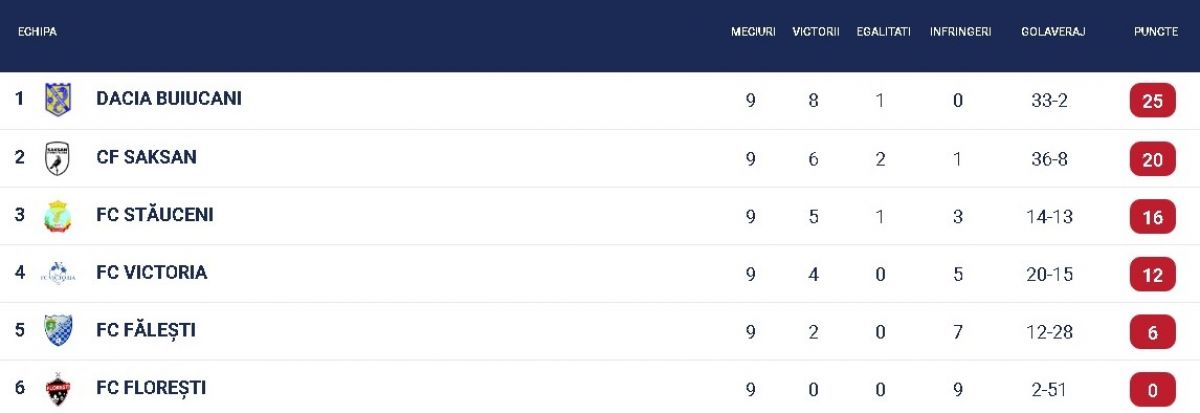This screenshot has width=1200, height=413.
Task: Click the FC Florești team crest
Action: pyautogui.click(x=58, y=389)
